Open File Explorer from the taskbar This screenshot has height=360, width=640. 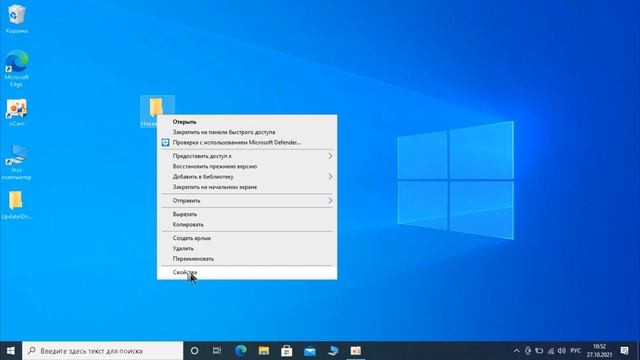(264, 351)
